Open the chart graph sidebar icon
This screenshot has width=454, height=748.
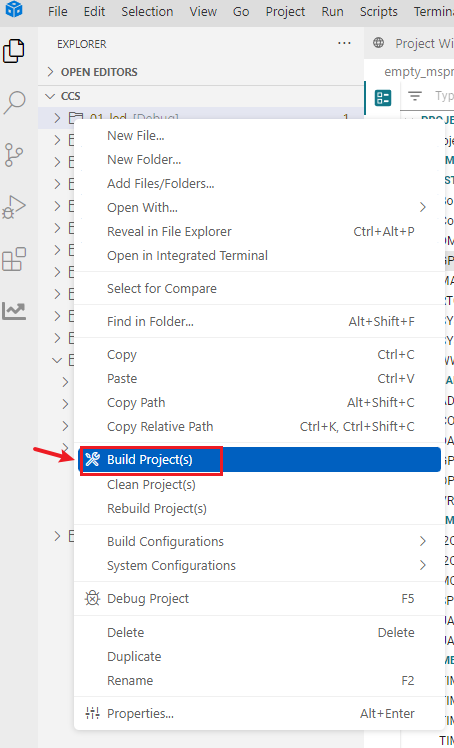14,311
